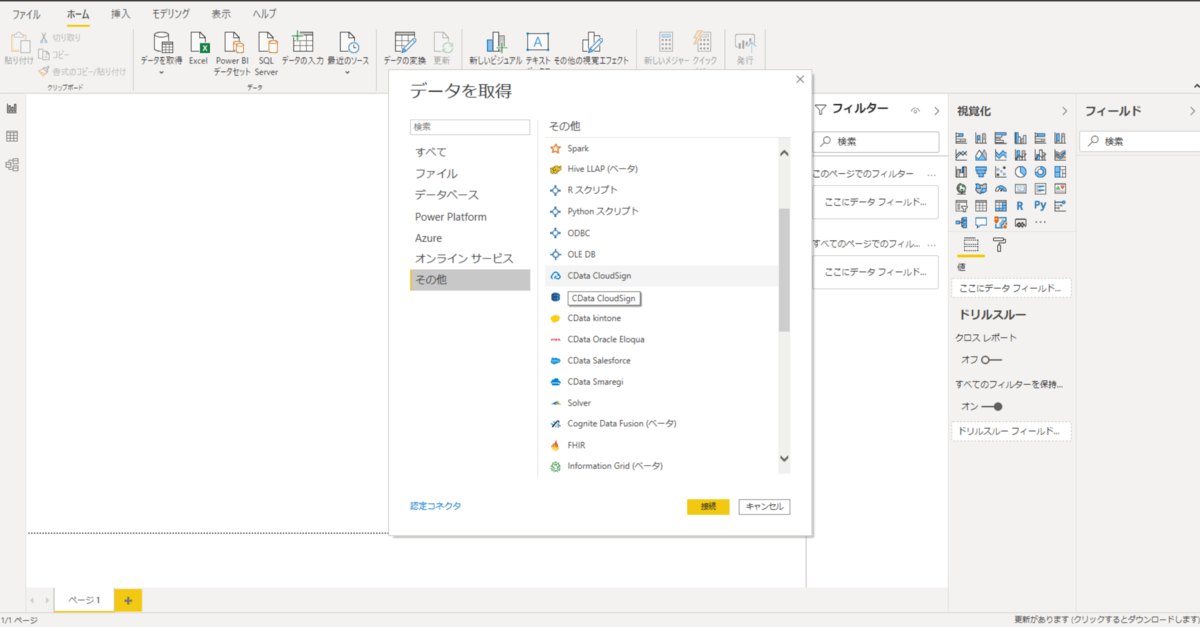
Task: Choose データベース category in the dialog
Action: click(470, 194)
